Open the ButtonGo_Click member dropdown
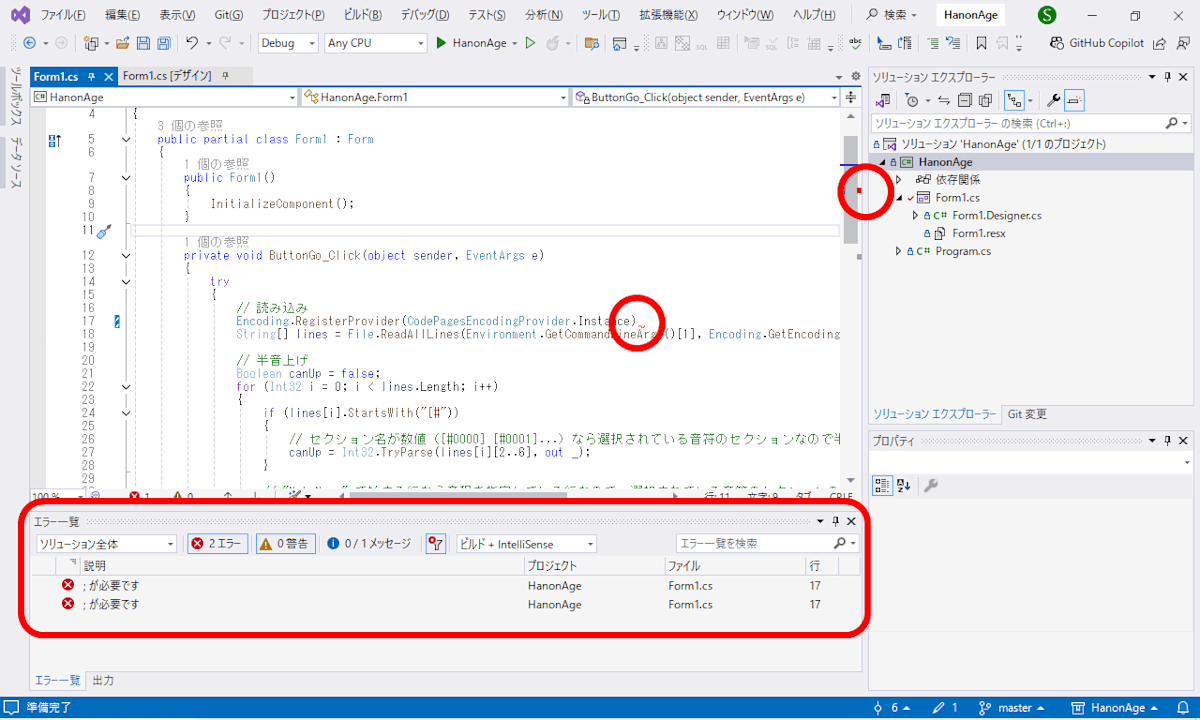1200x720 pixels. (x=706, y=97)
